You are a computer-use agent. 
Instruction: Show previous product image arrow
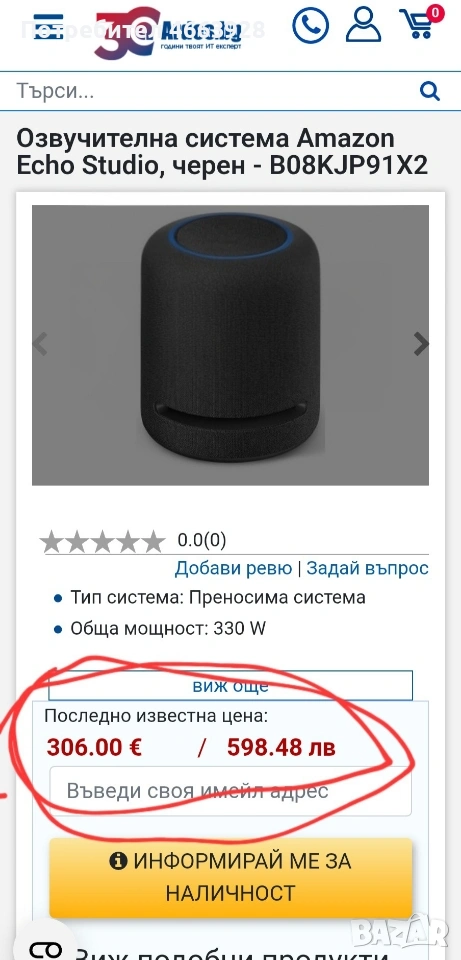(40, 344)
